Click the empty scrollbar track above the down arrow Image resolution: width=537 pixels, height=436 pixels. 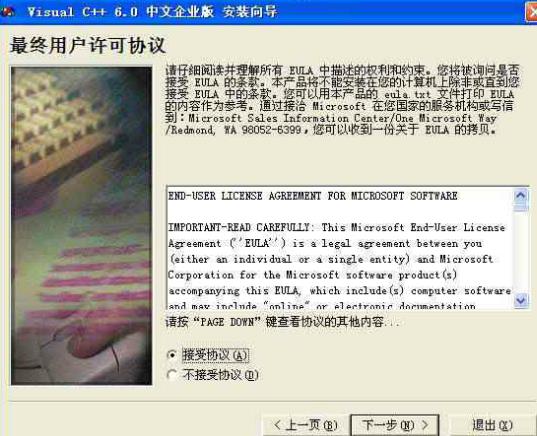[521, 252]
